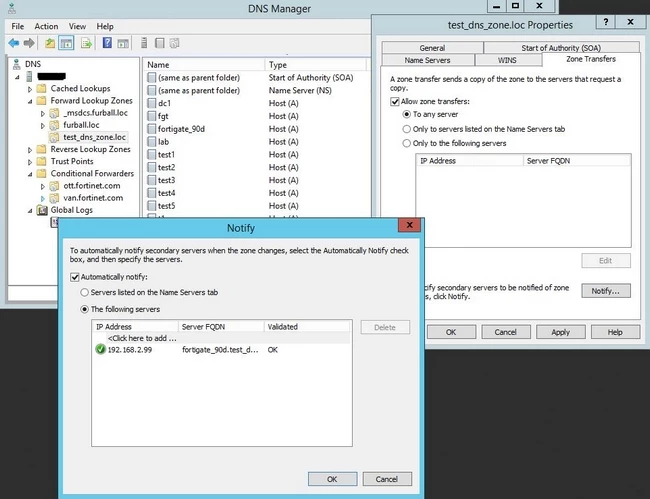The width and height of the screenshot is (650, 499).
Task: Toggle Show/Hide Console Tree toolbar icon
Action: [66, 43]
